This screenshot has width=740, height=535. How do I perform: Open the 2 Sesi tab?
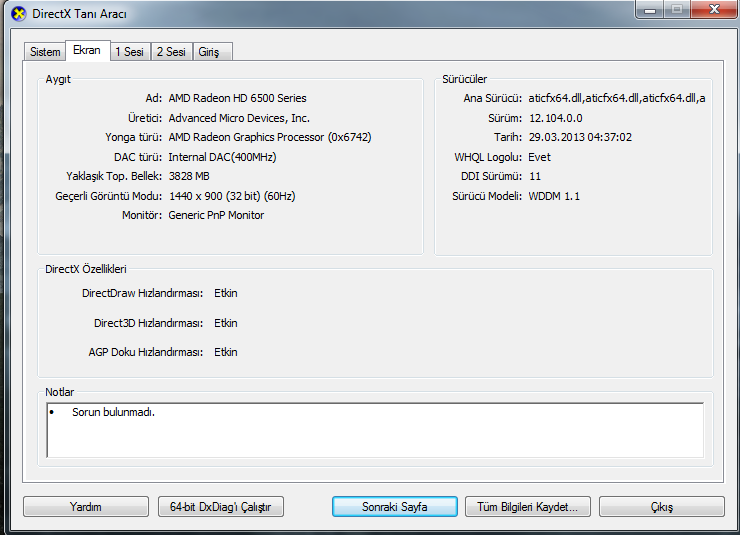pyautogui.click(x=171, y=51)
